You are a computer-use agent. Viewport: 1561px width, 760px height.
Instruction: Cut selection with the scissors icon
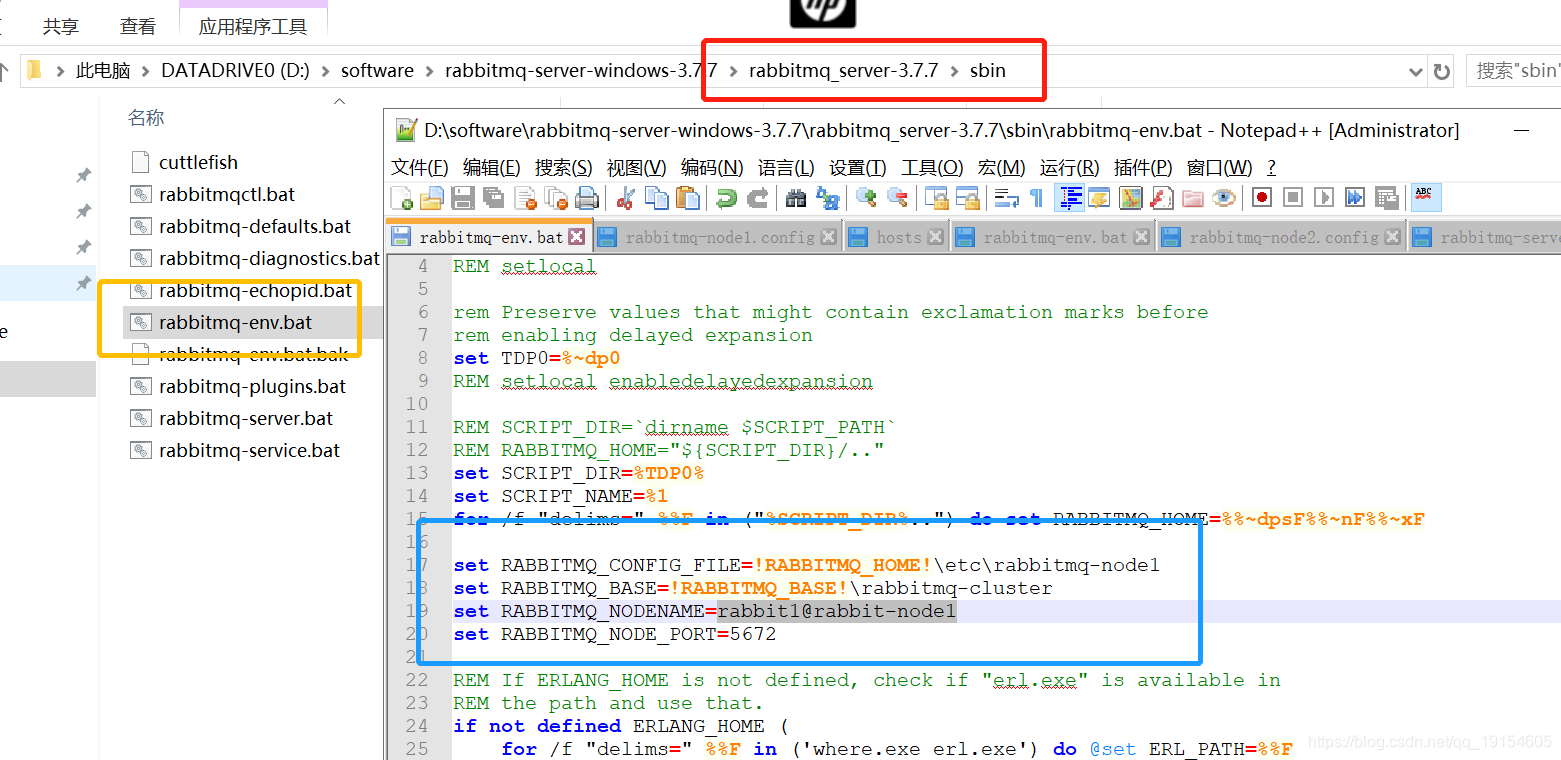coord(625,198)
